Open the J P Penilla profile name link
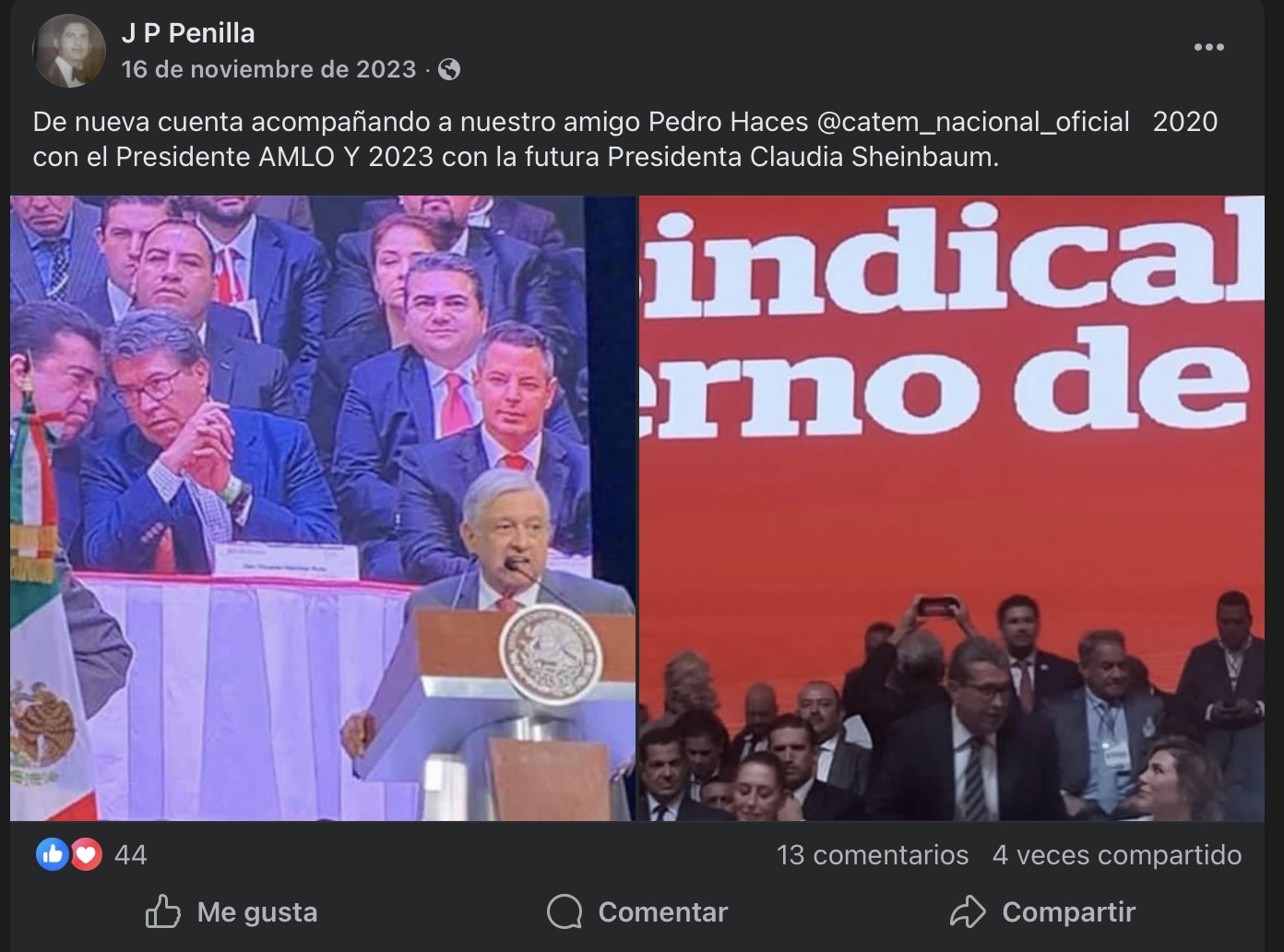Image resolution: width=1284 pixels, height=952 pixels. tap(188, 33)
